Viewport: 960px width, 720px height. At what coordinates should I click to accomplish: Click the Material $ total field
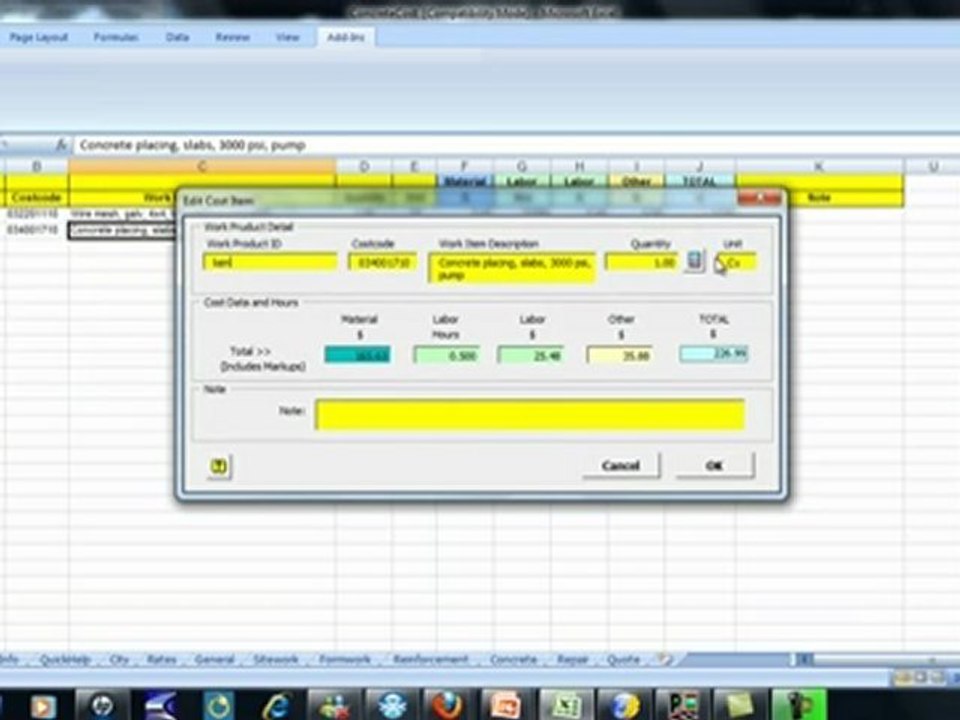click(357, 354)
